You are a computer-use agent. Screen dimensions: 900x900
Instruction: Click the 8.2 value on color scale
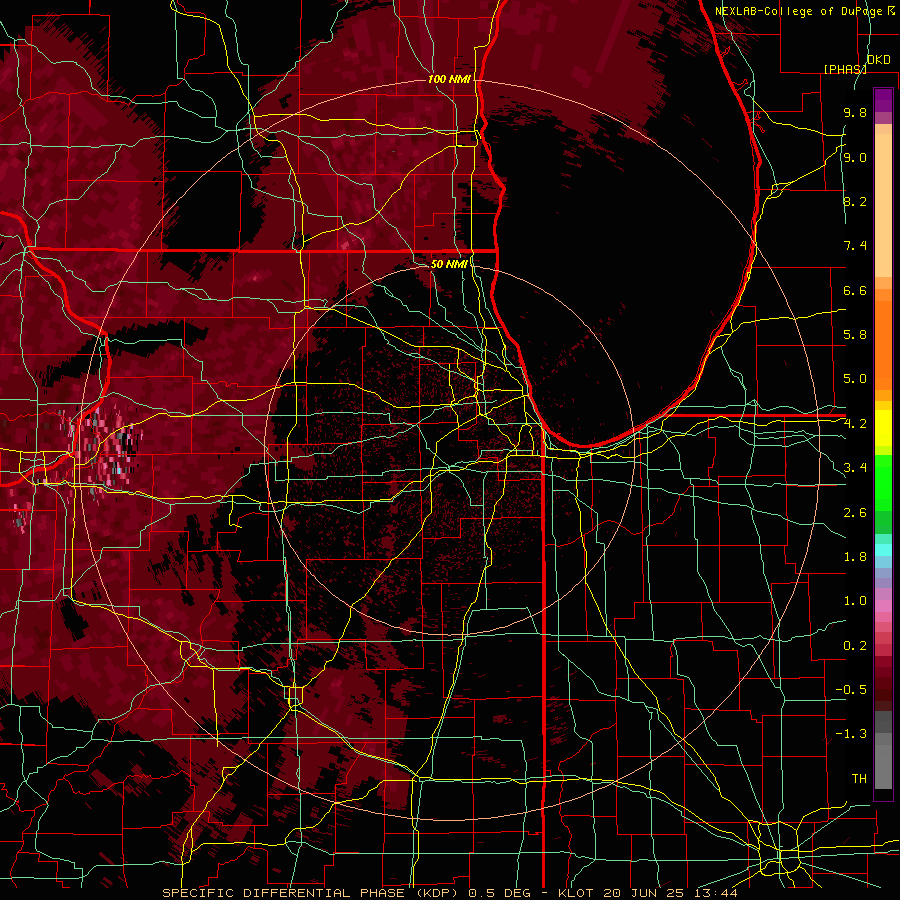pos(855,201)
